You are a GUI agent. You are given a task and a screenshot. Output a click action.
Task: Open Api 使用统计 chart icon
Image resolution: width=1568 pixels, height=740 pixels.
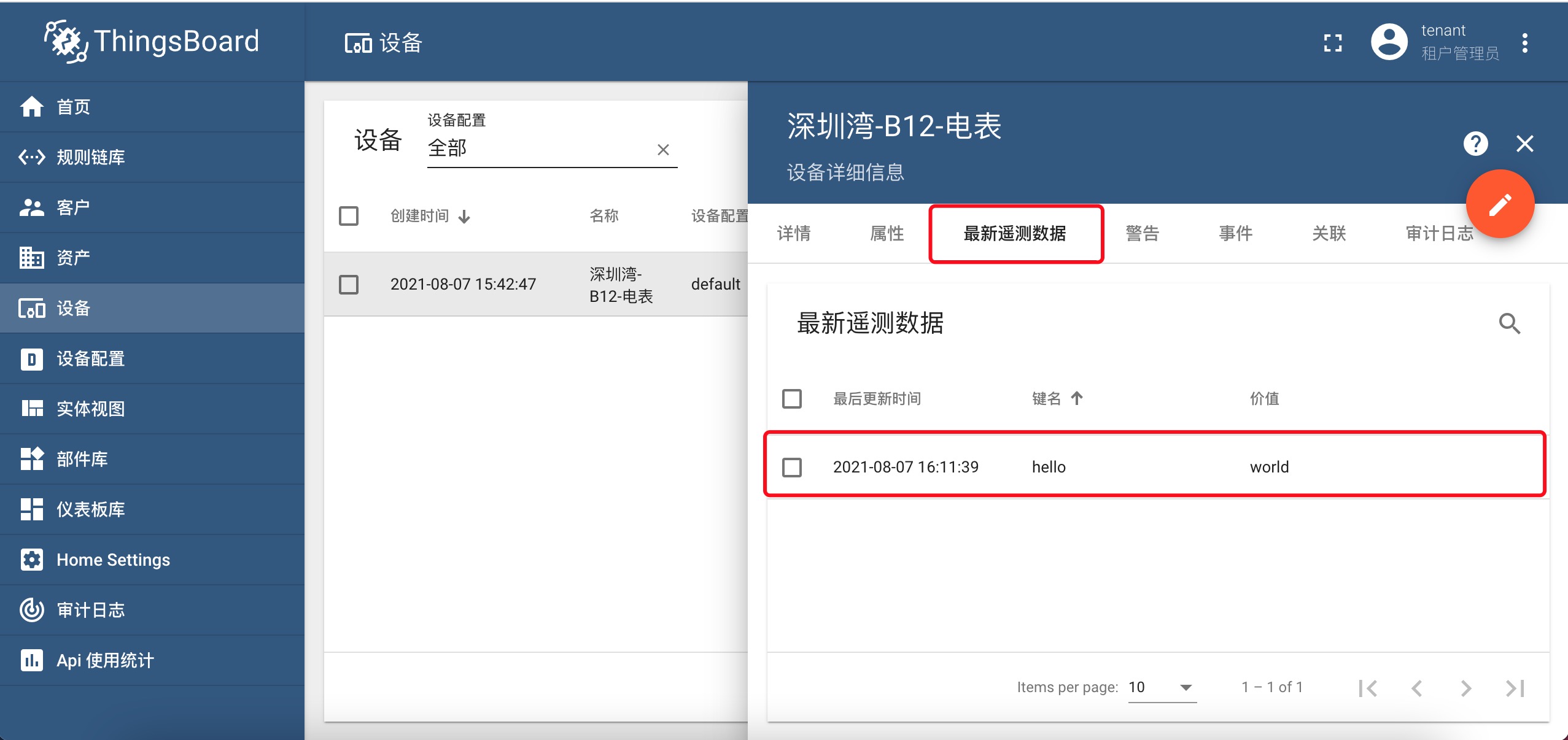coord(31,660)
